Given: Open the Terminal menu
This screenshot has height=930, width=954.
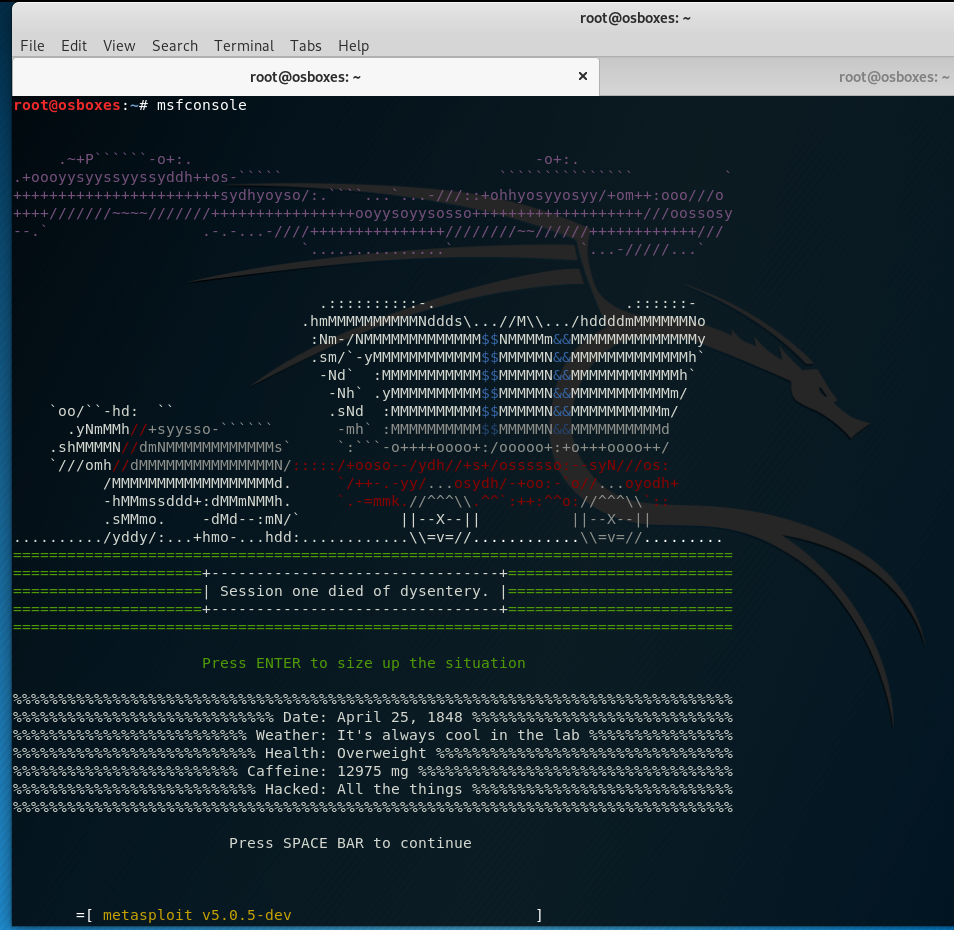Looking at the screenshot, I should [243, 45].
